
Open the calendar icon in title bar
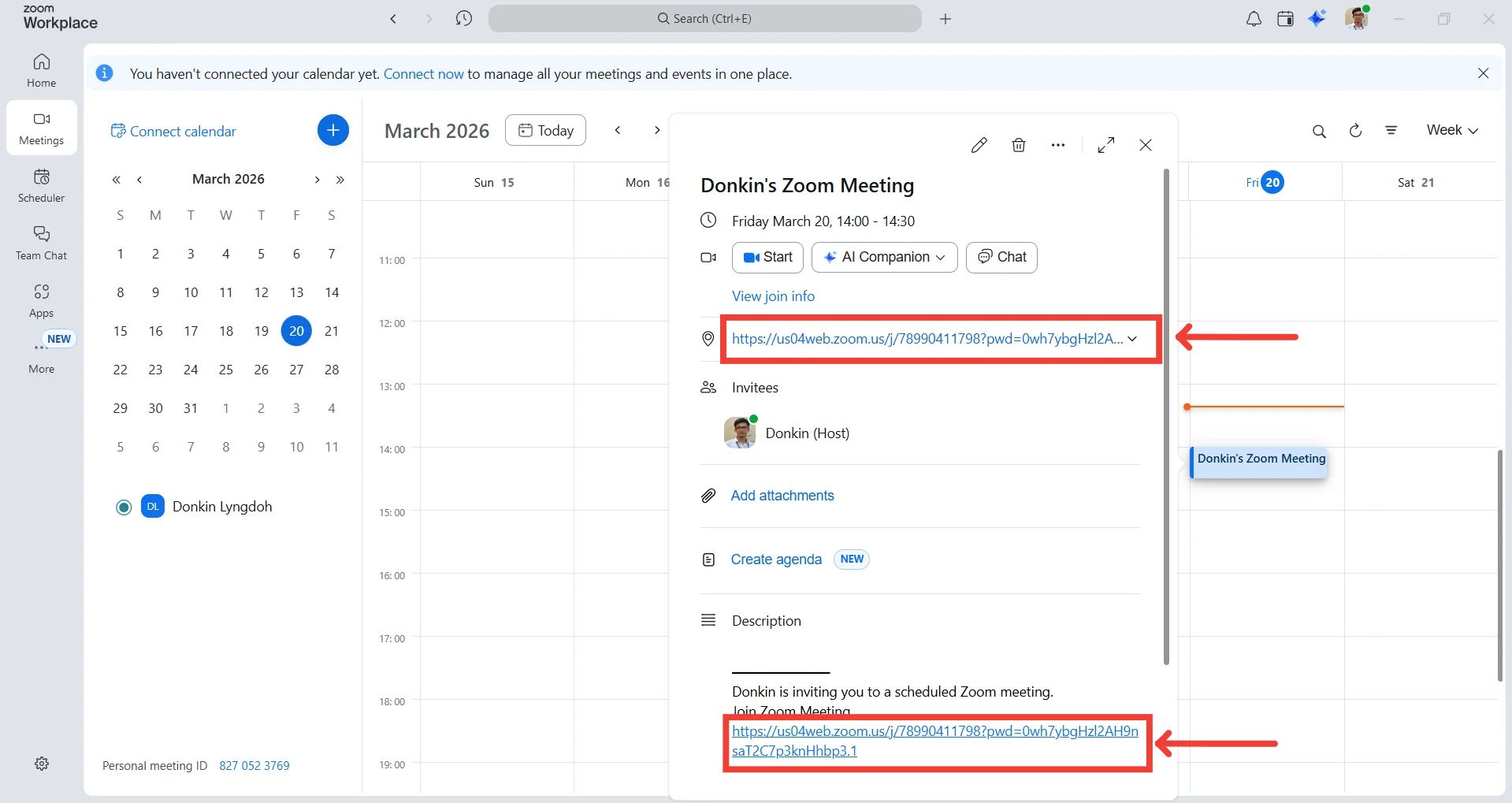(x=1285, y=19)
